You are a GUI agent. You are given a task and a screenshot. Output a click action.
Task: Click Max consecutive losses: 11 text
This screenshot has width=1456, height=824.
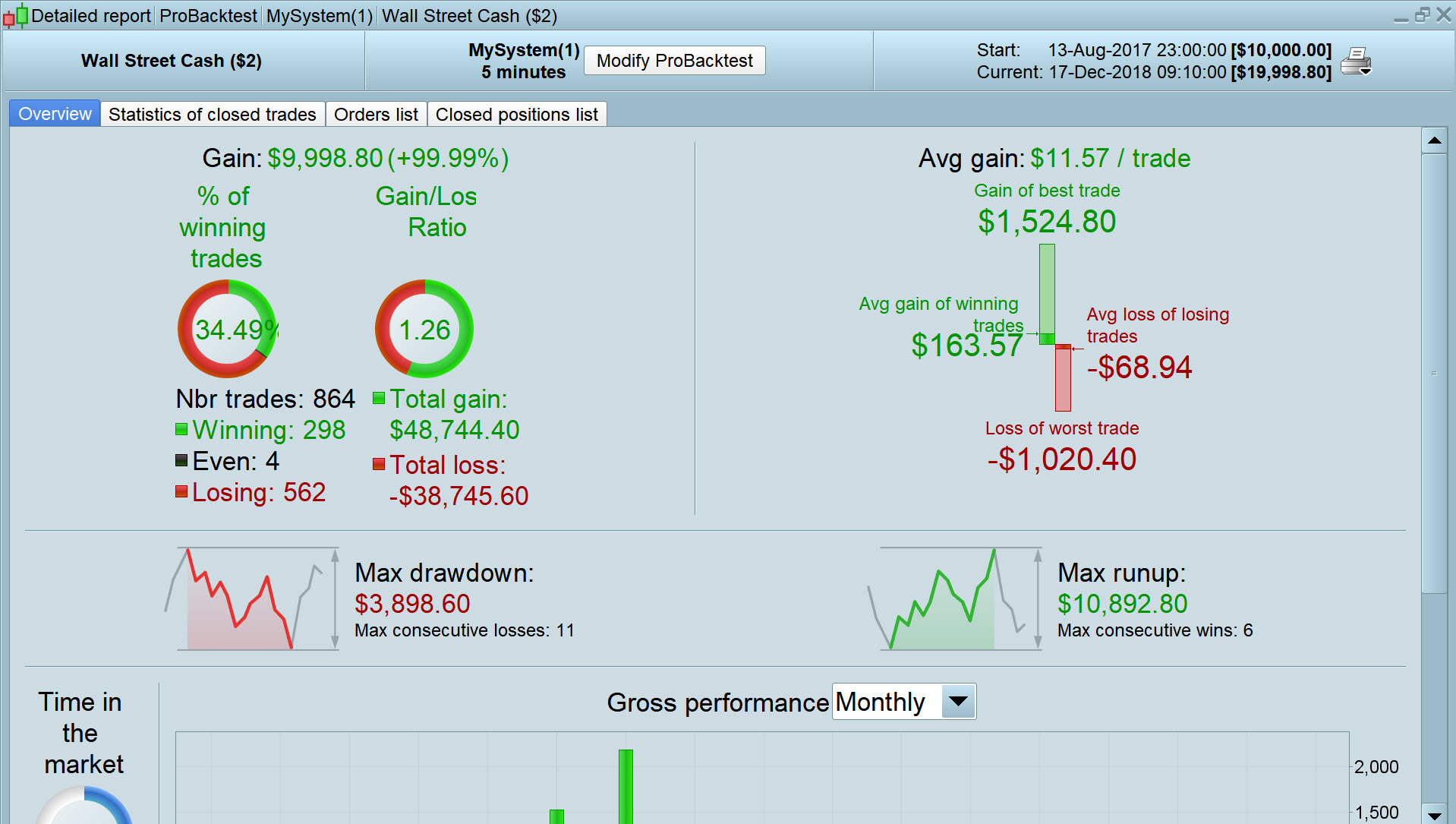(x=465, y=630)
